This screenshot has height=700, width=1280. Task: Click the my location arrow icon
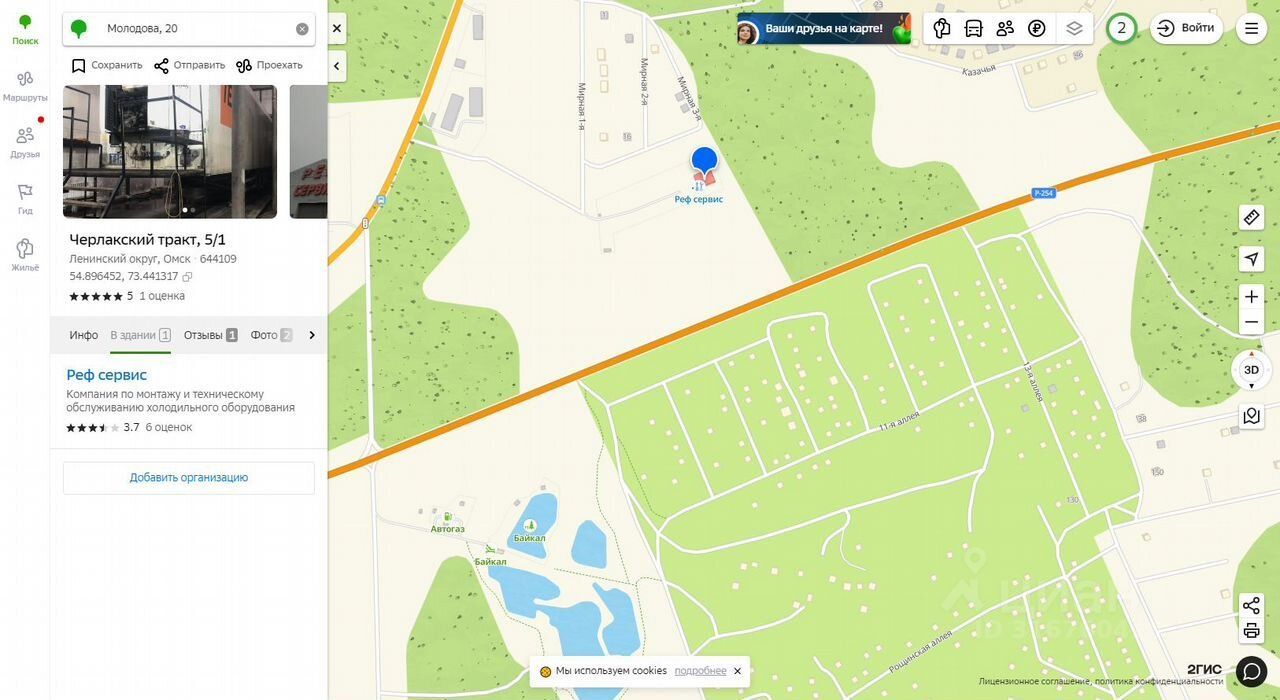[x=1251, y=259]
